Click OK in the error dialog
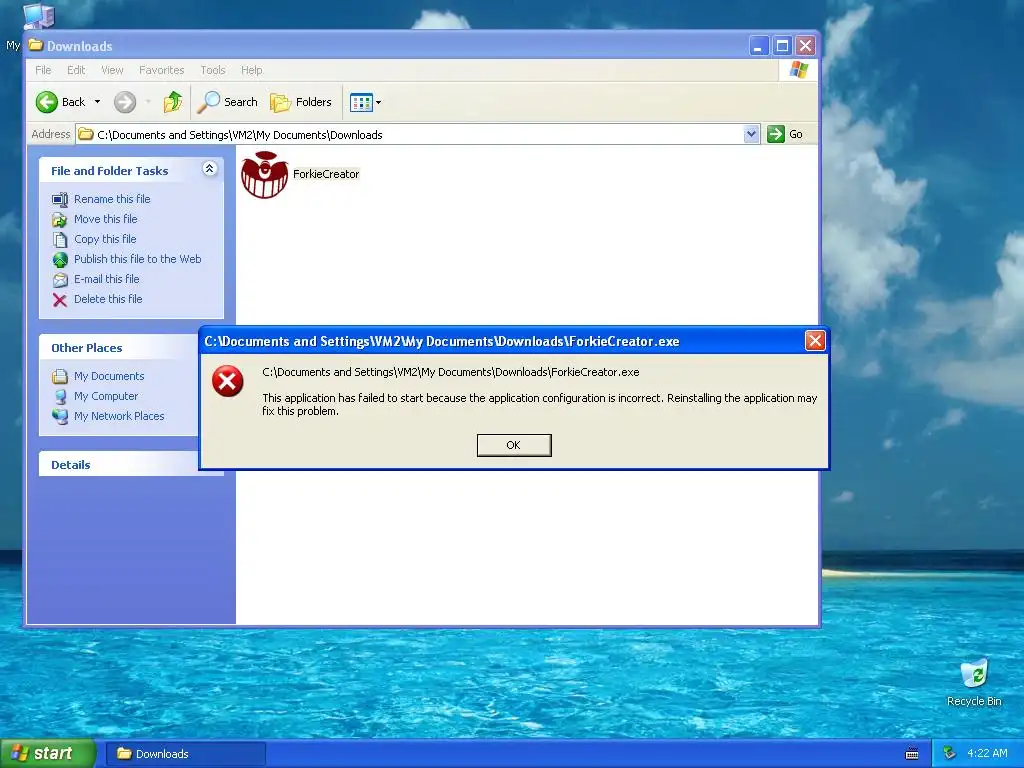The image size is (1024, 768). [x=514, y=445]
